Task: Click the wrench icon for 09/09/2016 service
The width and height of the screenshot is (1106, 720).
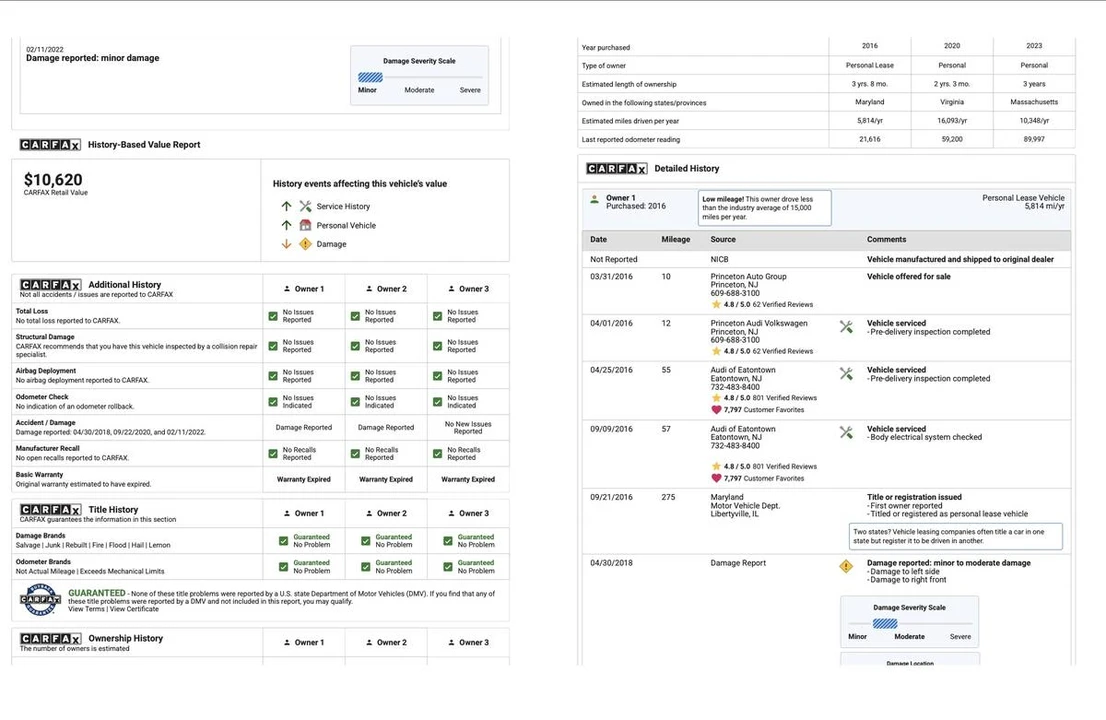Action: pyautogui.click(x=846, y=432)
